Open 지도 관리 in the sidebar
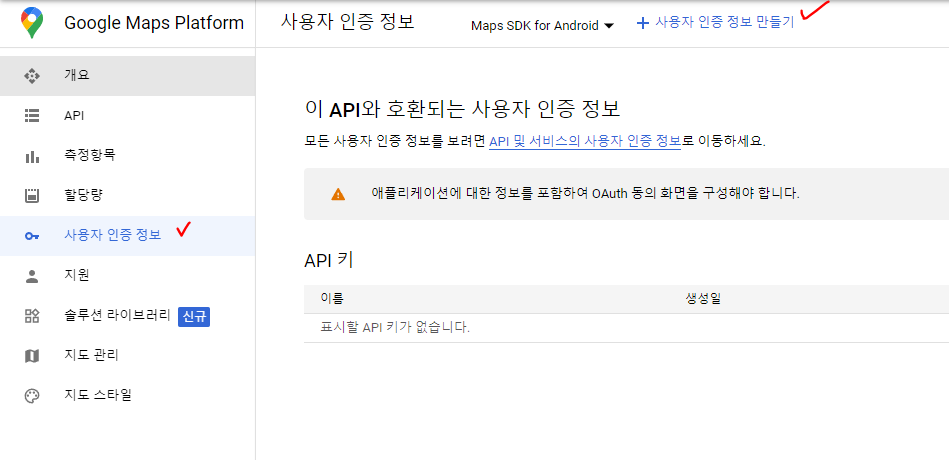949x460 pixels. click(x=128, y=355)
